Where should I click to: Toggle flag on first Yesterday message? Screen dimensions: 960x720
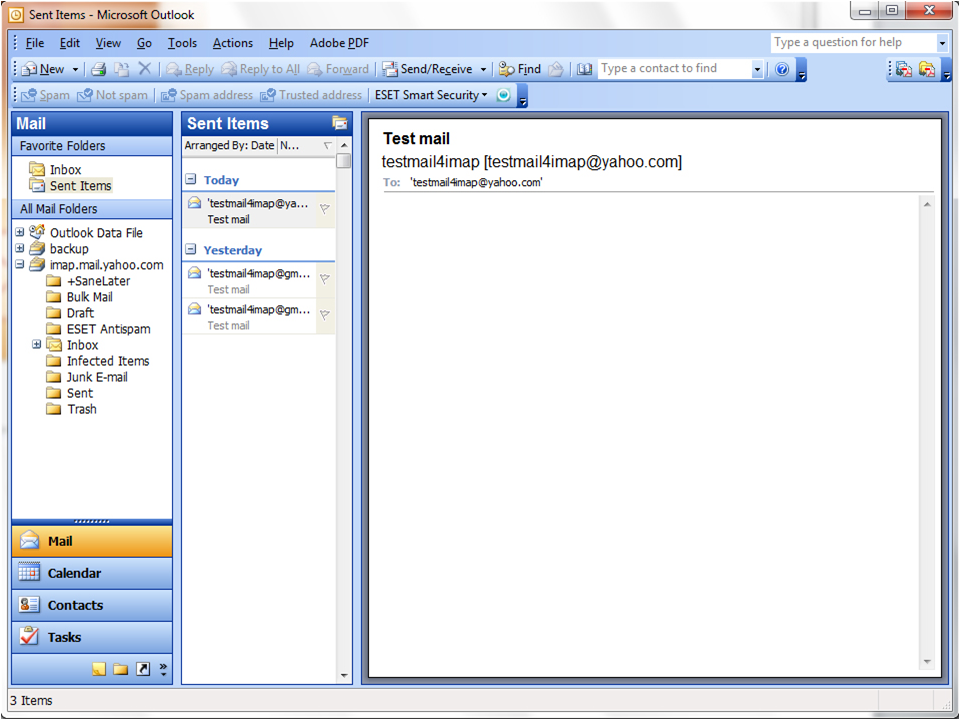pos(325,279)
